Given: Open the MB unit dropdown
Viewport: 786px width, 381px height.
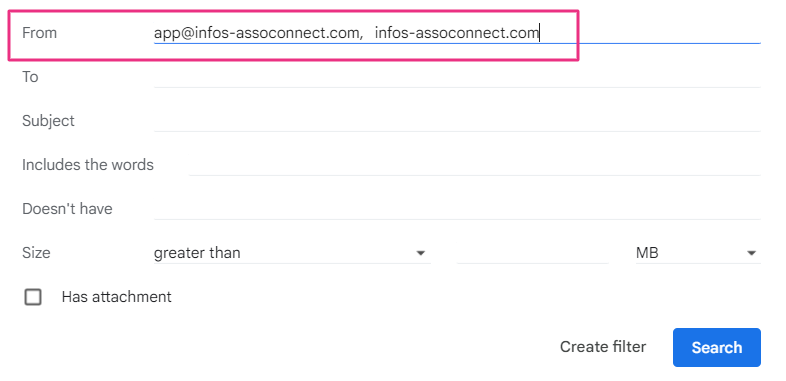Looking at the screenshot, I should [x=698, y=253].
